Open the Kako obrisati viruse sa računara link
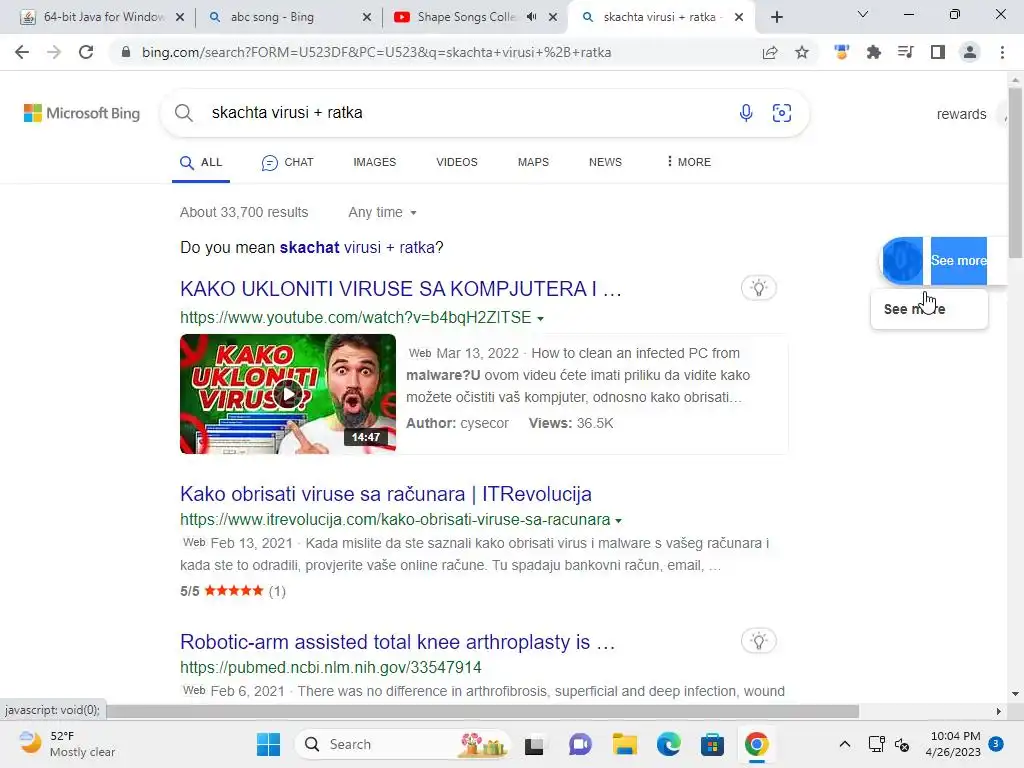 (x=385, y=494)
